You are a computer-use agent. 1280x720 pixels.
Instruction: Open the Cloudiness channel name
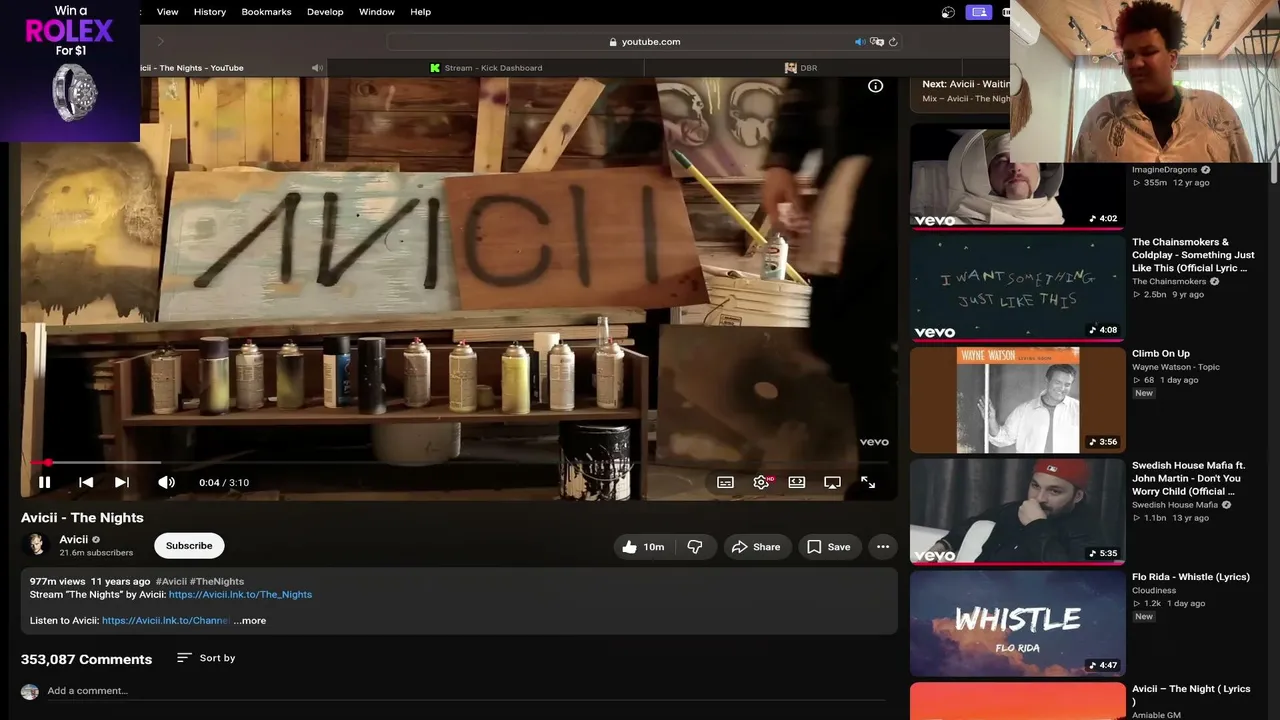tap(1154, 591)
